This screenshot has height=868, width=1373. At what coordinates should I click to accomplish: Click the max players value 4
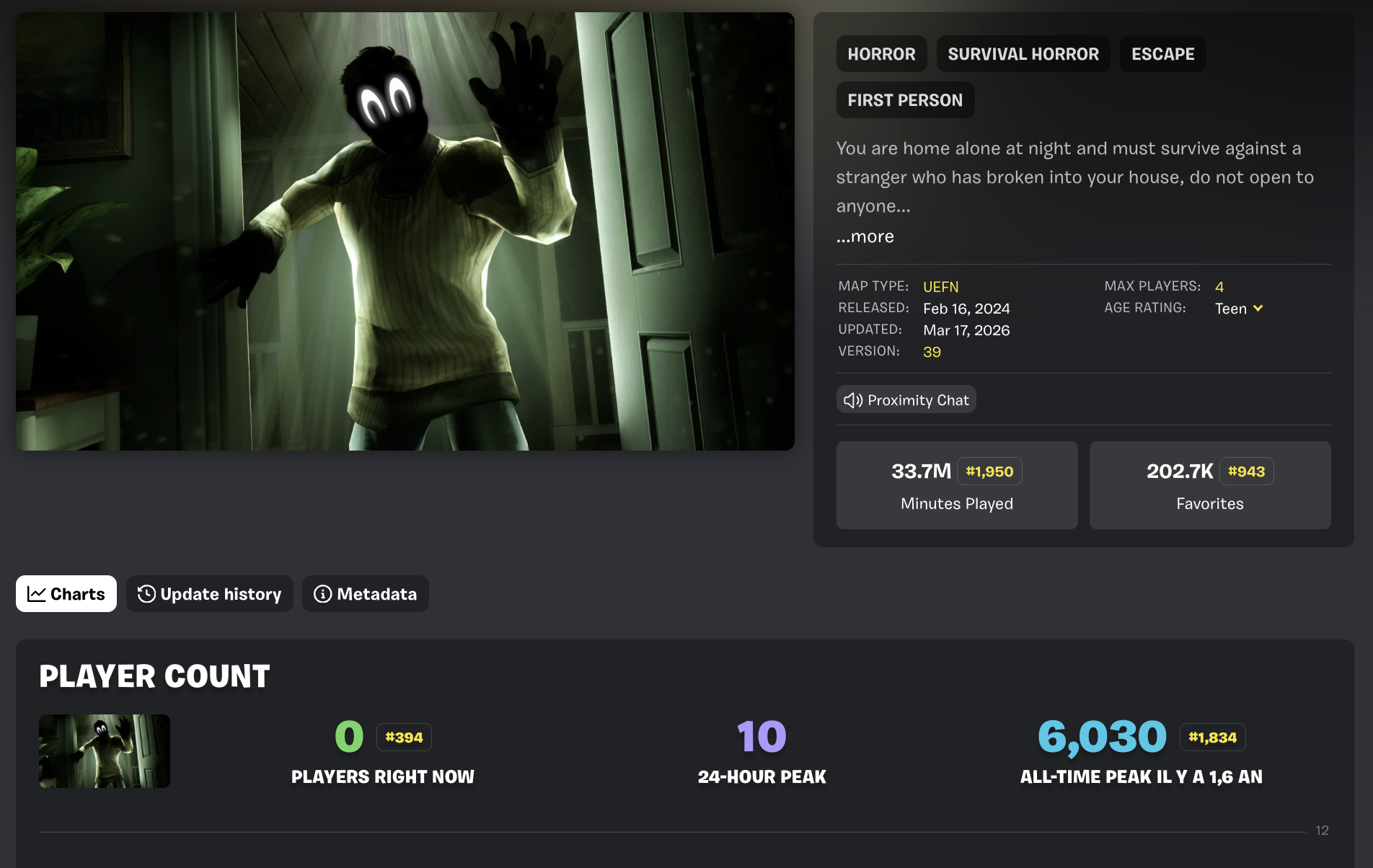coord(1219,287)
